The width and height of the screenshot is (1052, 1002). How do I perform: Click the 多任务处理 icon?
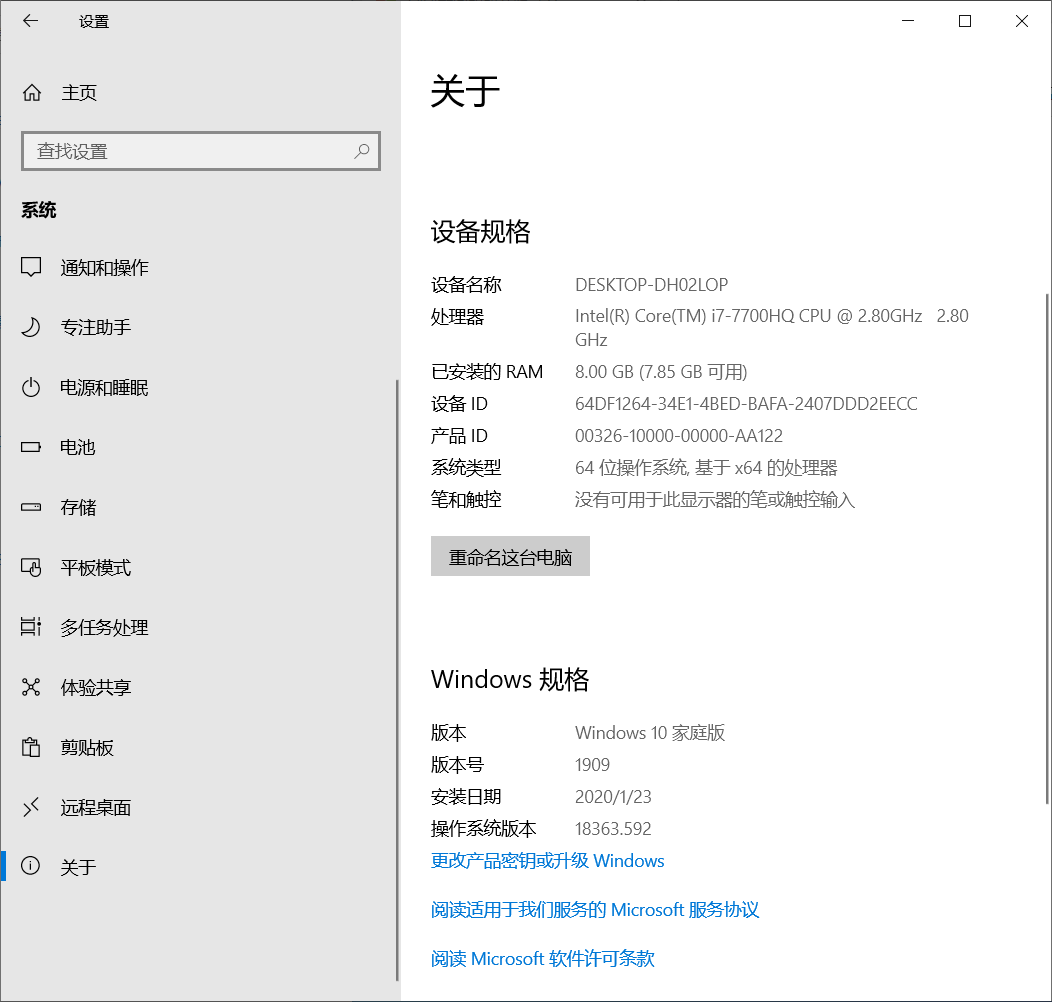31,627
